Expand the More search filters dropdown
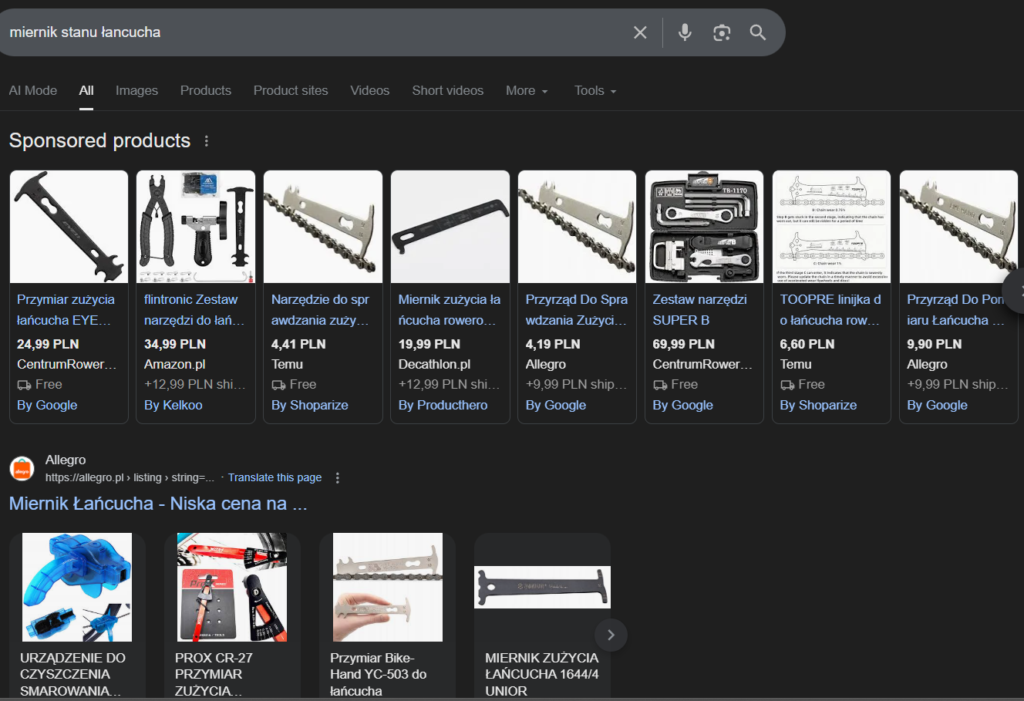Viewport: 1024px width, 701px height. click(x=527, y=90)
